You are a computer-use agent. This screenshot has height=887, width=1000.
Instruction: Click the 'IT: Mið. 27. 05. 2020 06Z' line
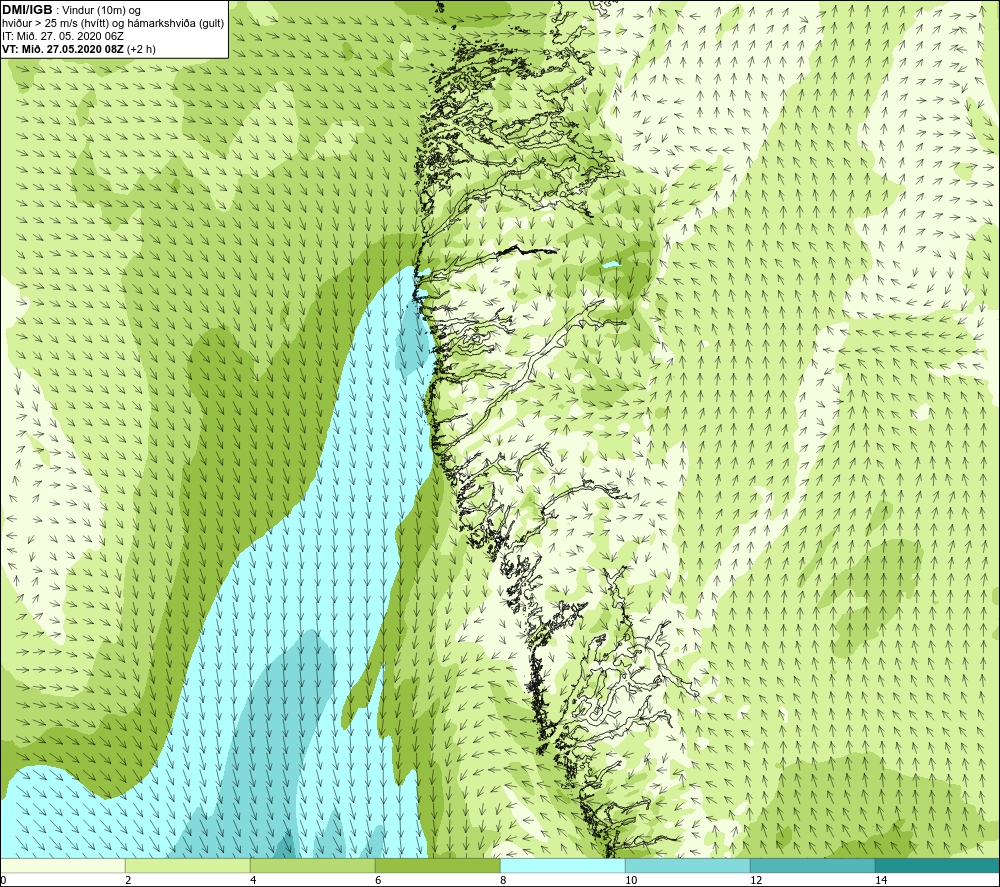pos(62,36)
